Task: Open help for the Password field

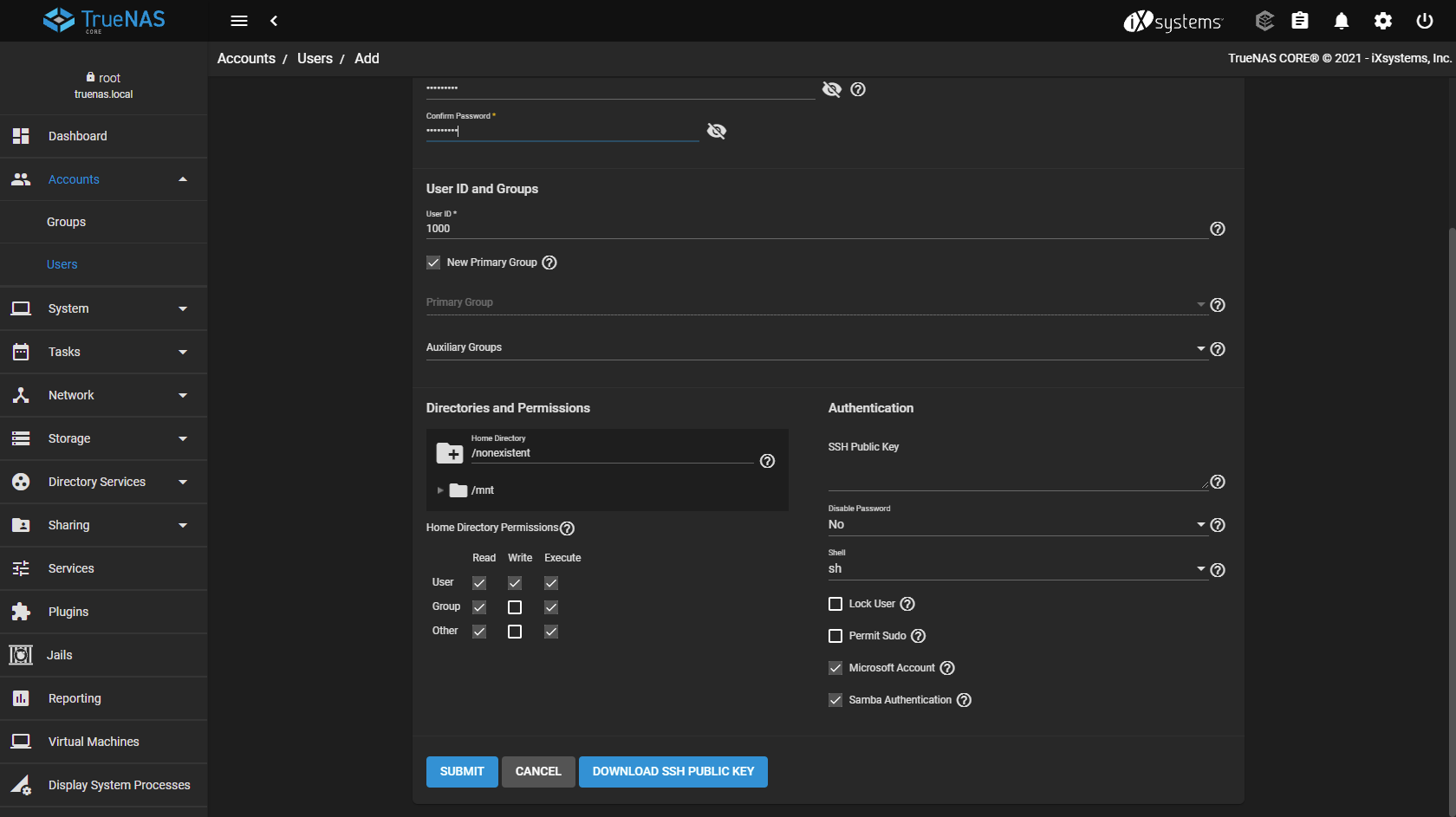Action: click(858, 89)
